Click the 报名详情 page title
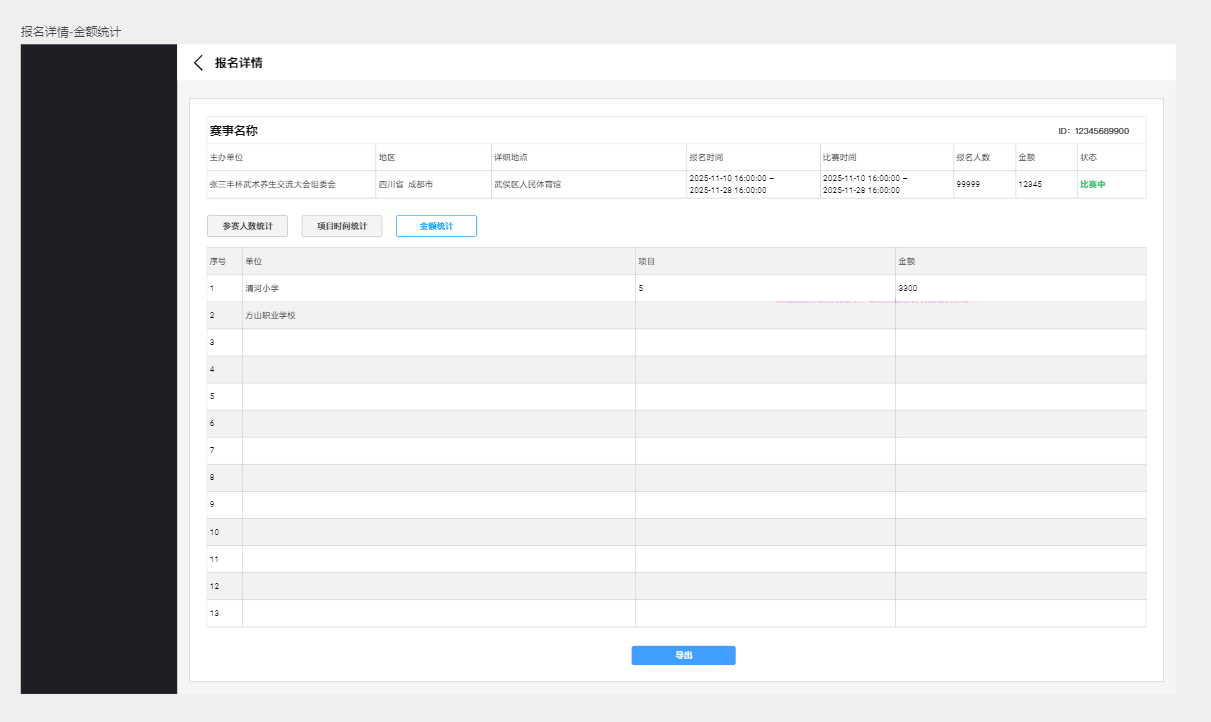This screenshot has width=1211, height=722. [239, 63]
